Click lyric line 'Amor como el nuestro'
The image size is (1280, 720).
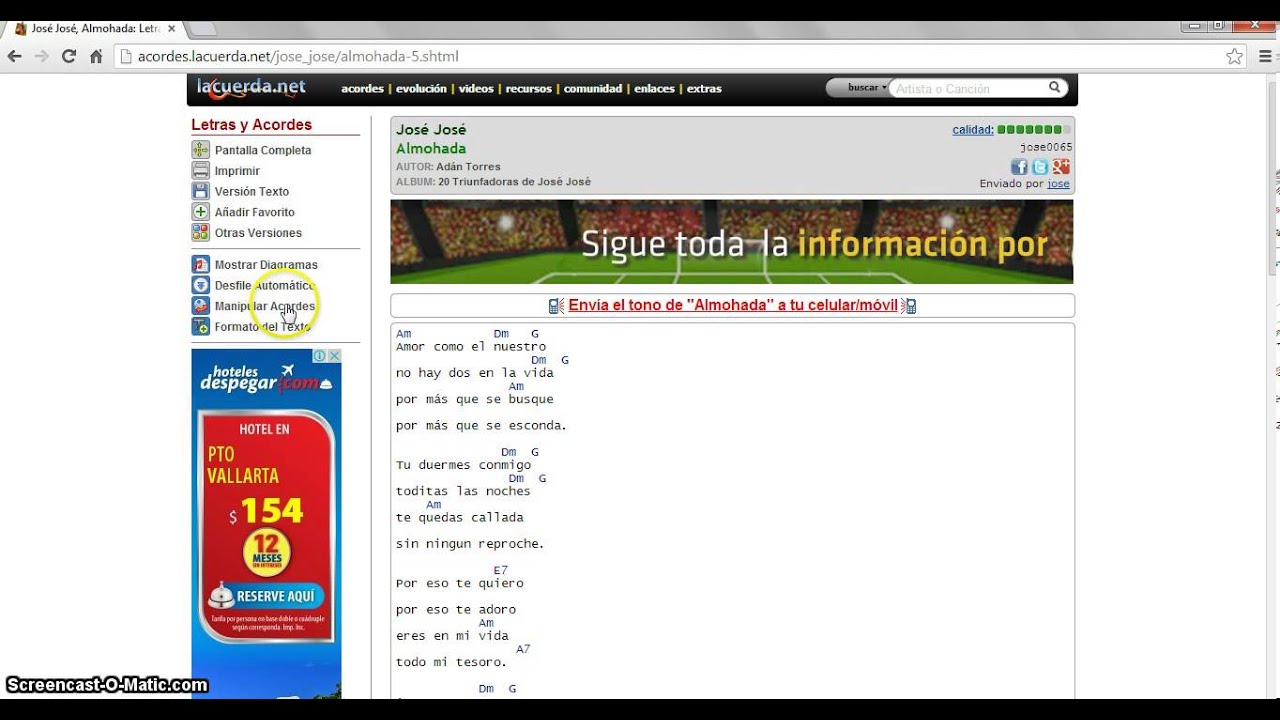click(x=471, y=347)
